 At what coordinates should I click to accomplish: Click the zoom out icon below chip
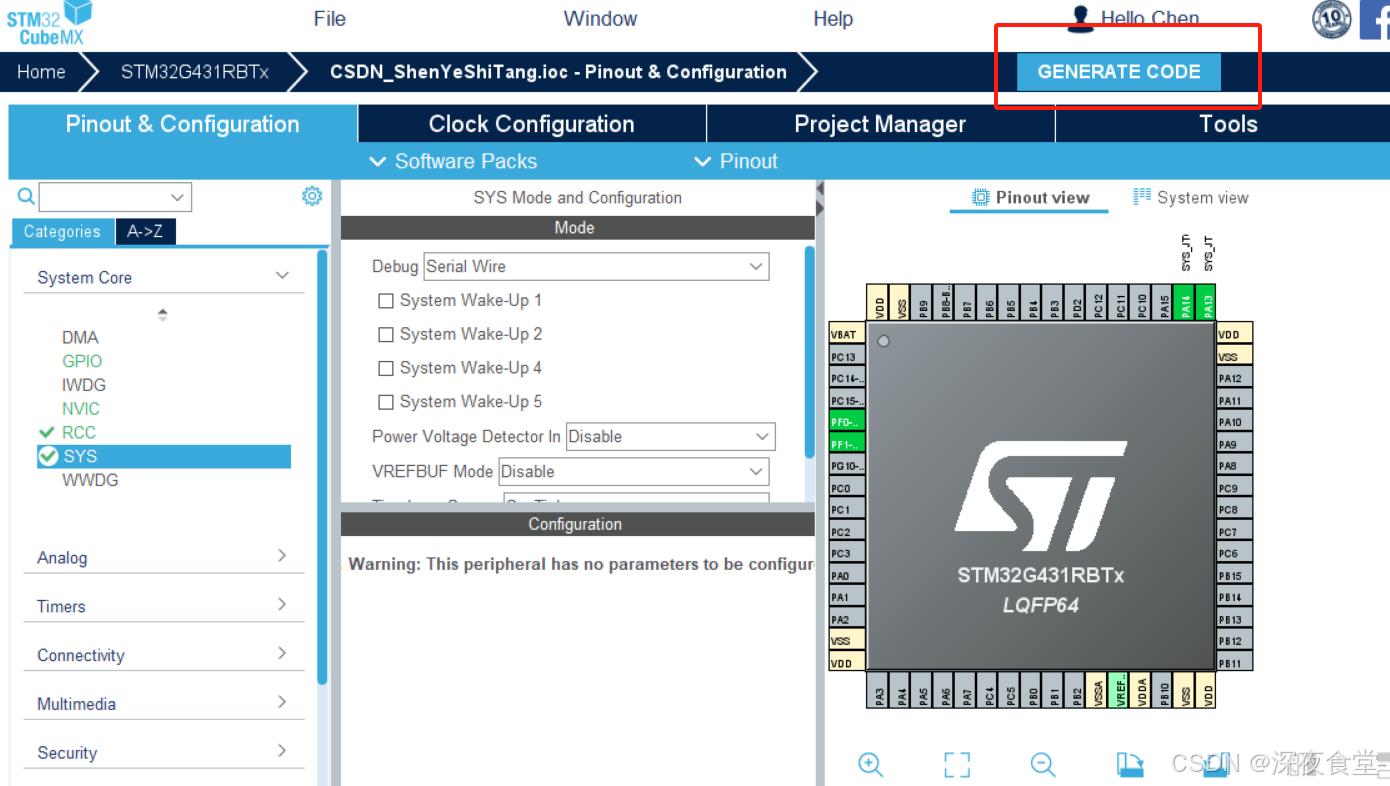(1043, 765)
